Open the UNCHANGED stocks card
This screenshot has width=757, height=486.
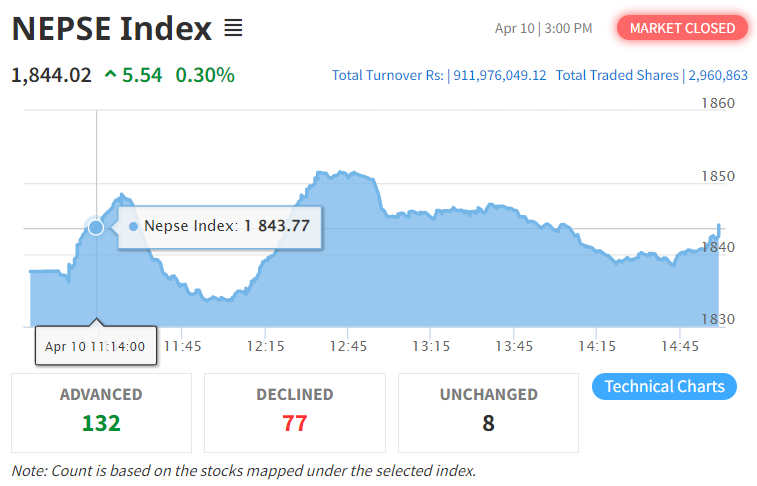click(x=488, y=412)
